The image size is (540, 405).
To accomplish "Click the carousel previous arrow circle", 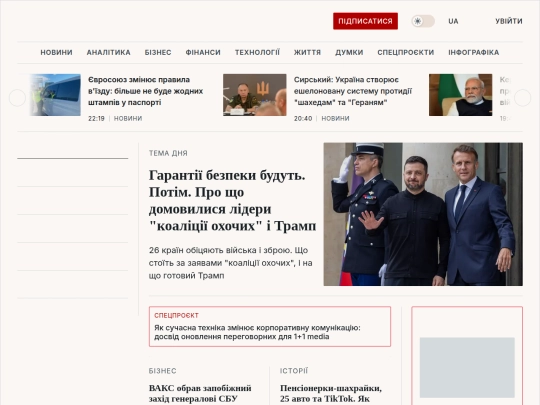I will pos(17,98).
